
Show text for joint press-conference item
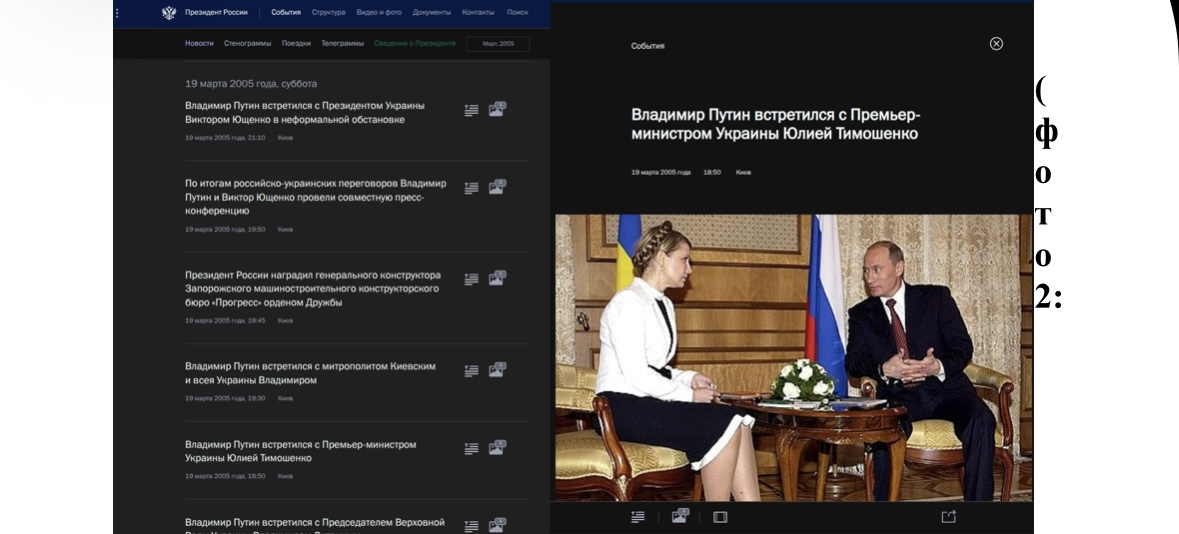[471, 188]
